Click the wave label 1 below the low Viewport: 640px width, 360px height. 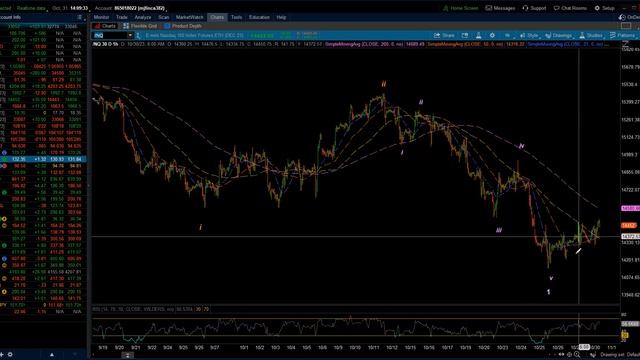tap(549, 292)
